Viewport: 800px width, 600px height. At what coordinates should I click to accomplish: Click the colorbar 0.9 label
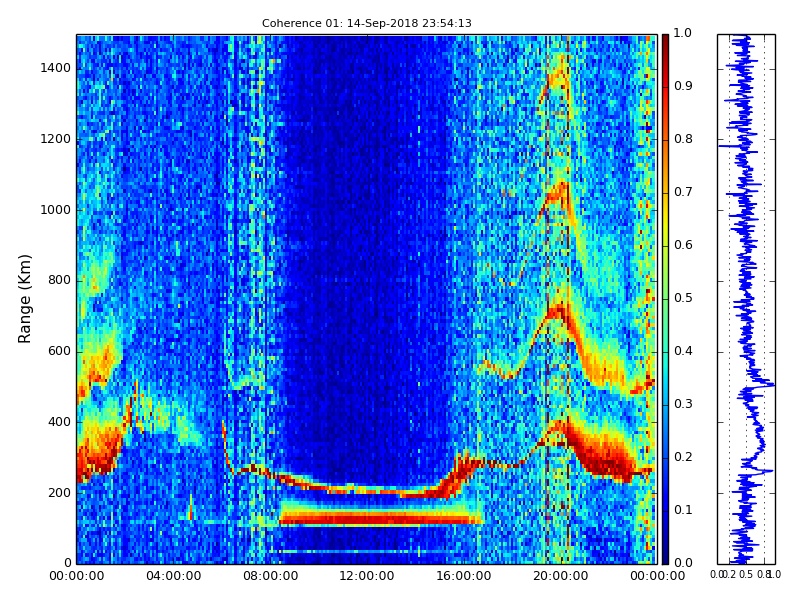(683, 86)
